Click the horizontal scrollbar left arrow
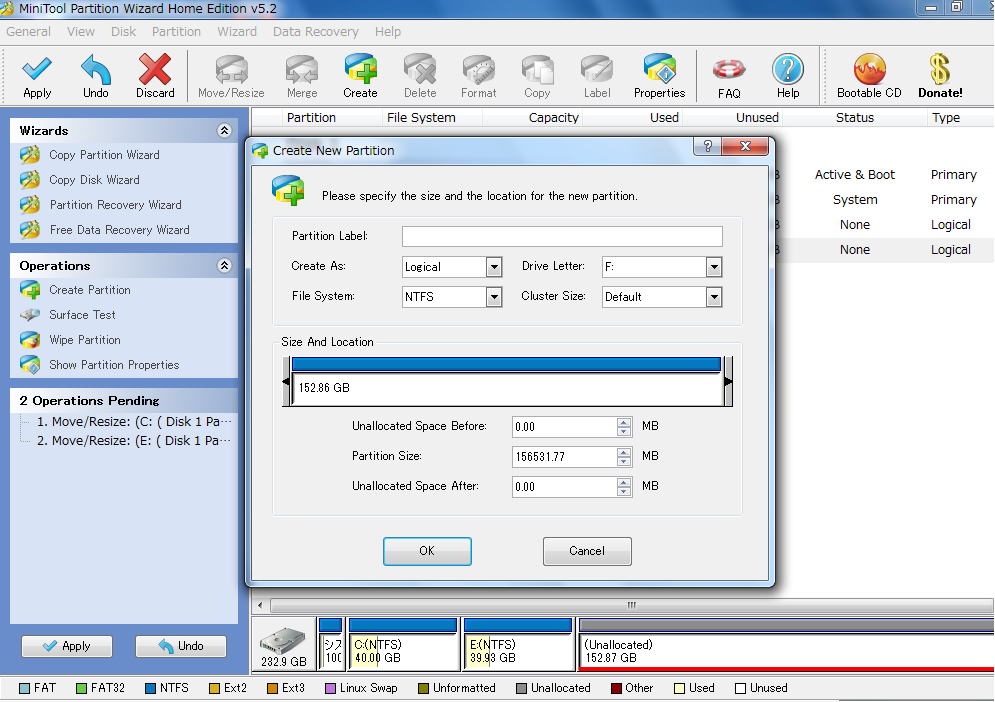Viewport: 995px width, 702px height. (260, 605)
